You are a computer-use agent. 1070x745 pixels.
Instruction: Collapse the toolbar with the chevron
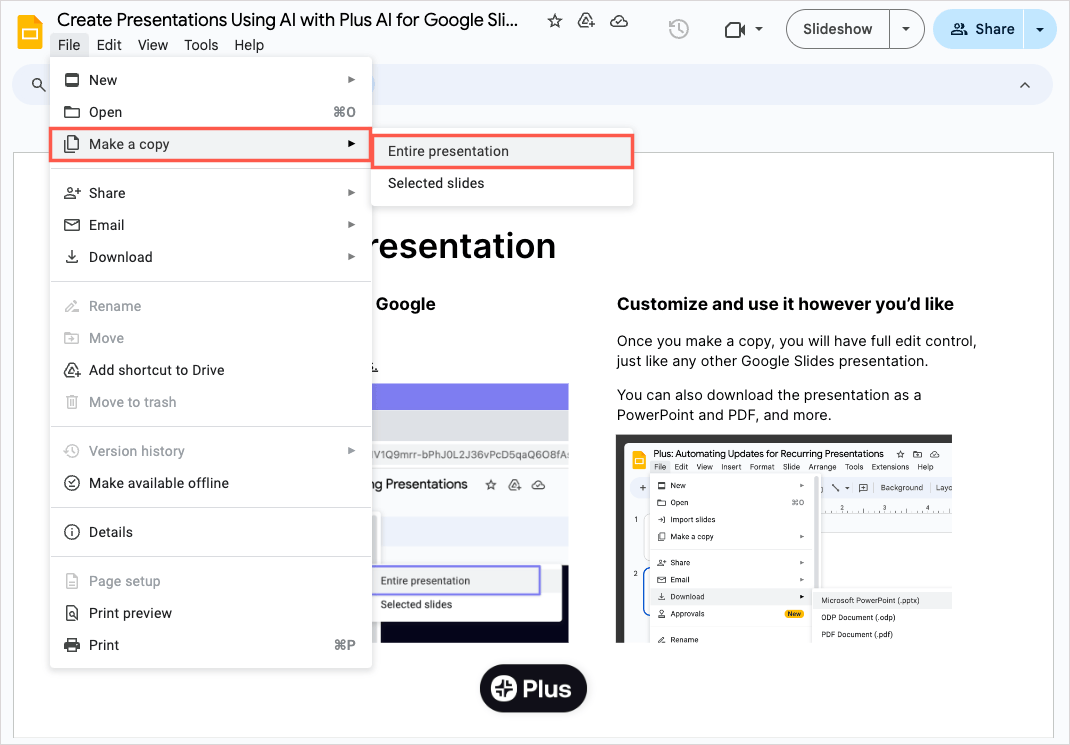click(x=1025, y=85)
